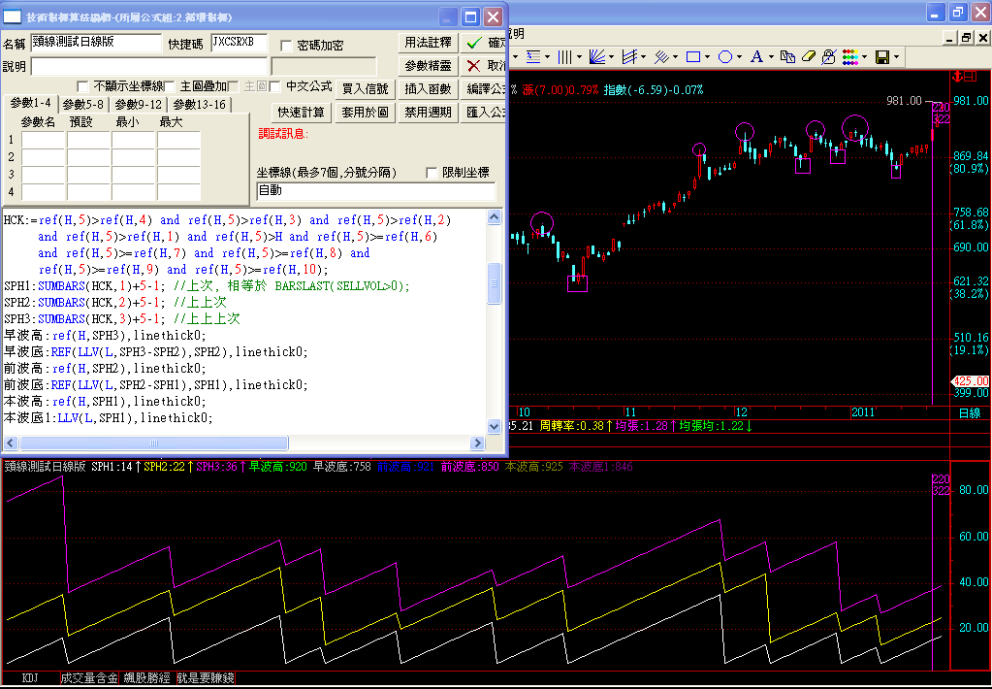Select the fan lines drawing tool
The image size is (992, 689).
[x=597, y=57]
